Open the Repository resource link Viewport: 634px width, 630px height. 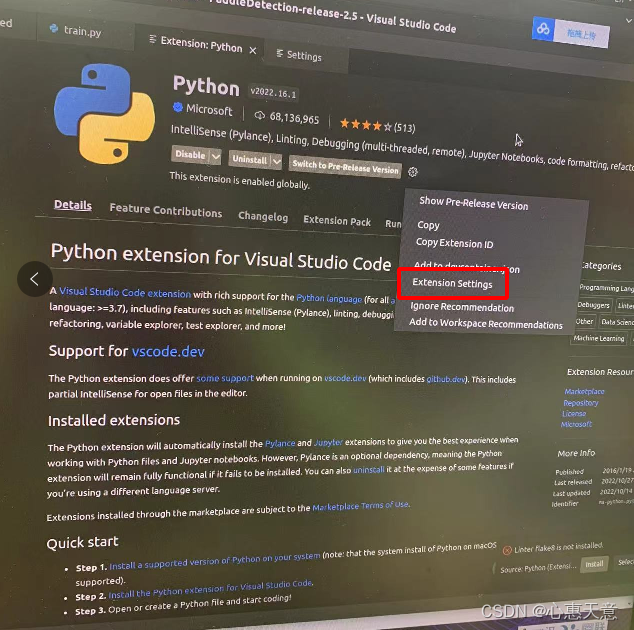click(581, 403)
